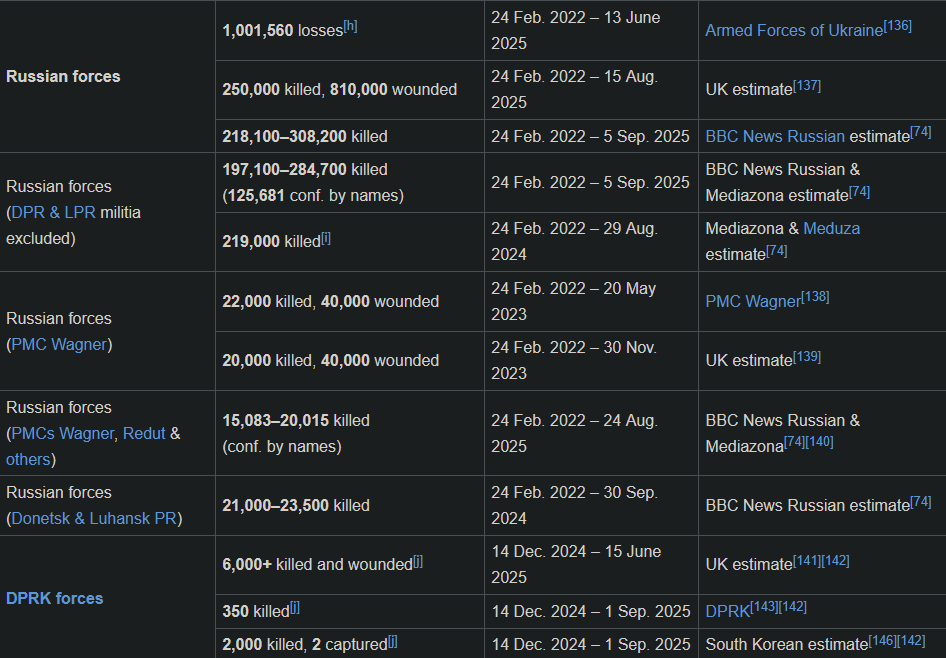Viewport: 946px width, 658px height.
Task: Click '24 Feb. 2022 – 20 May 2023' date
Action: click(574, 302)
